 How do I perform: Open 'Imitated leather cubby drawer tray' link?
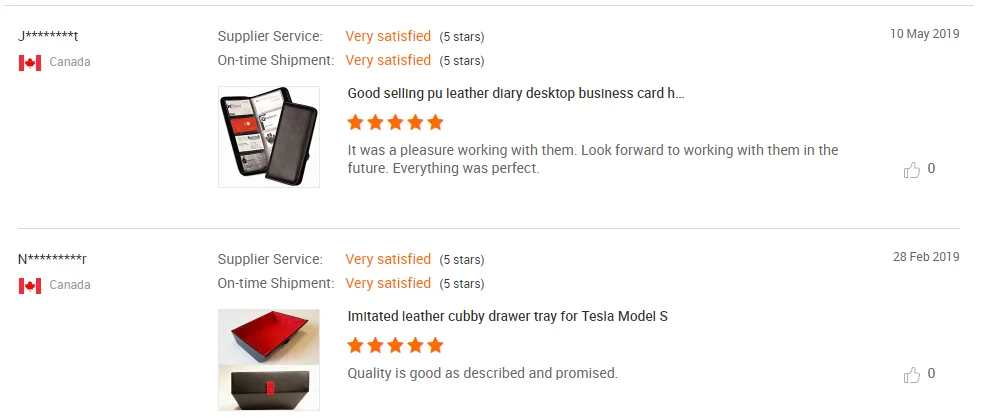(507, 316)
